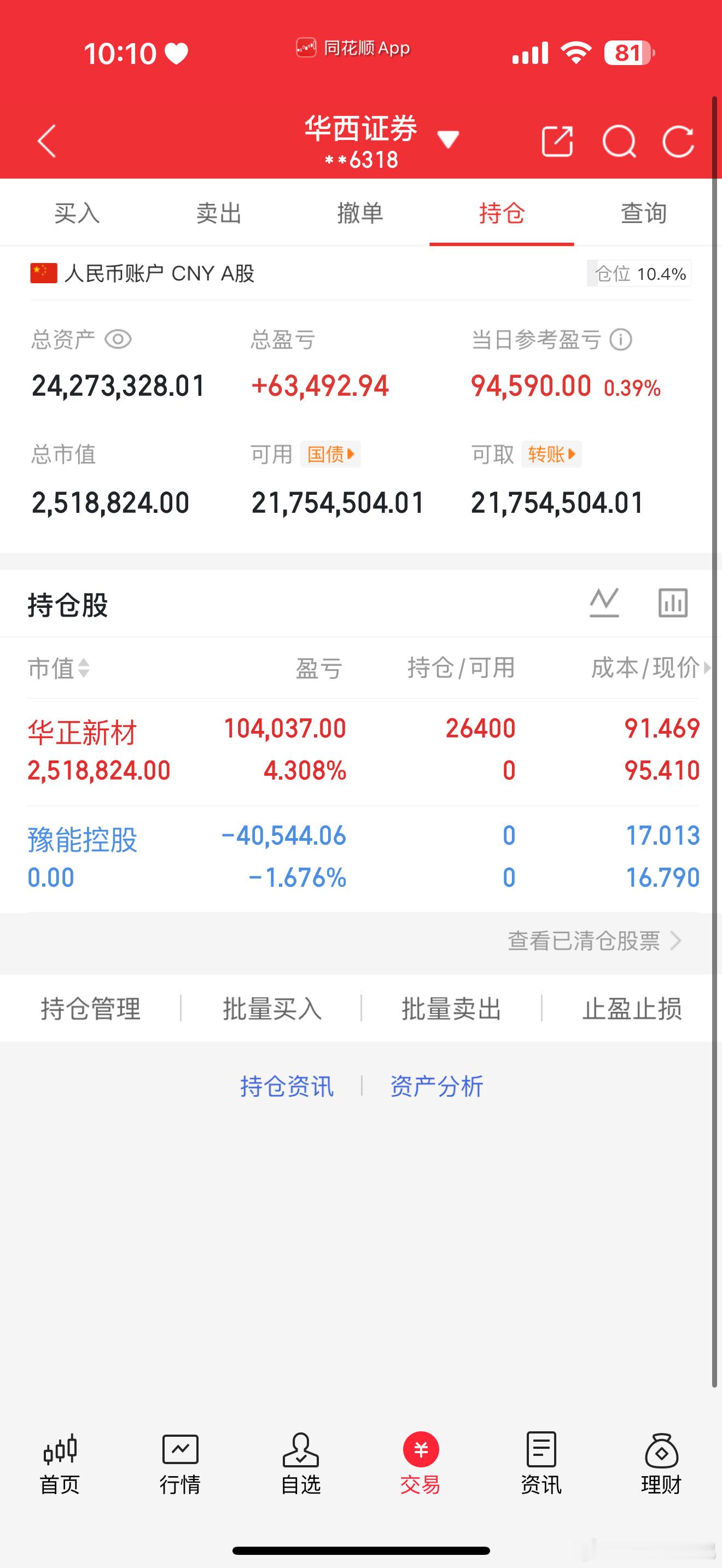722x1568 pixels.
Task: Expand the 华西证券 account dropdown arrow
Action: tap(448, 139)
